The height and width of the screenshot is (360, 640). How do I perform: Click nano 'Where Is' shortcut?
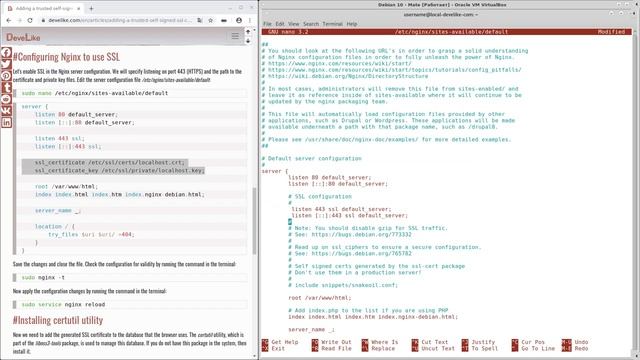tap(380, 342)
